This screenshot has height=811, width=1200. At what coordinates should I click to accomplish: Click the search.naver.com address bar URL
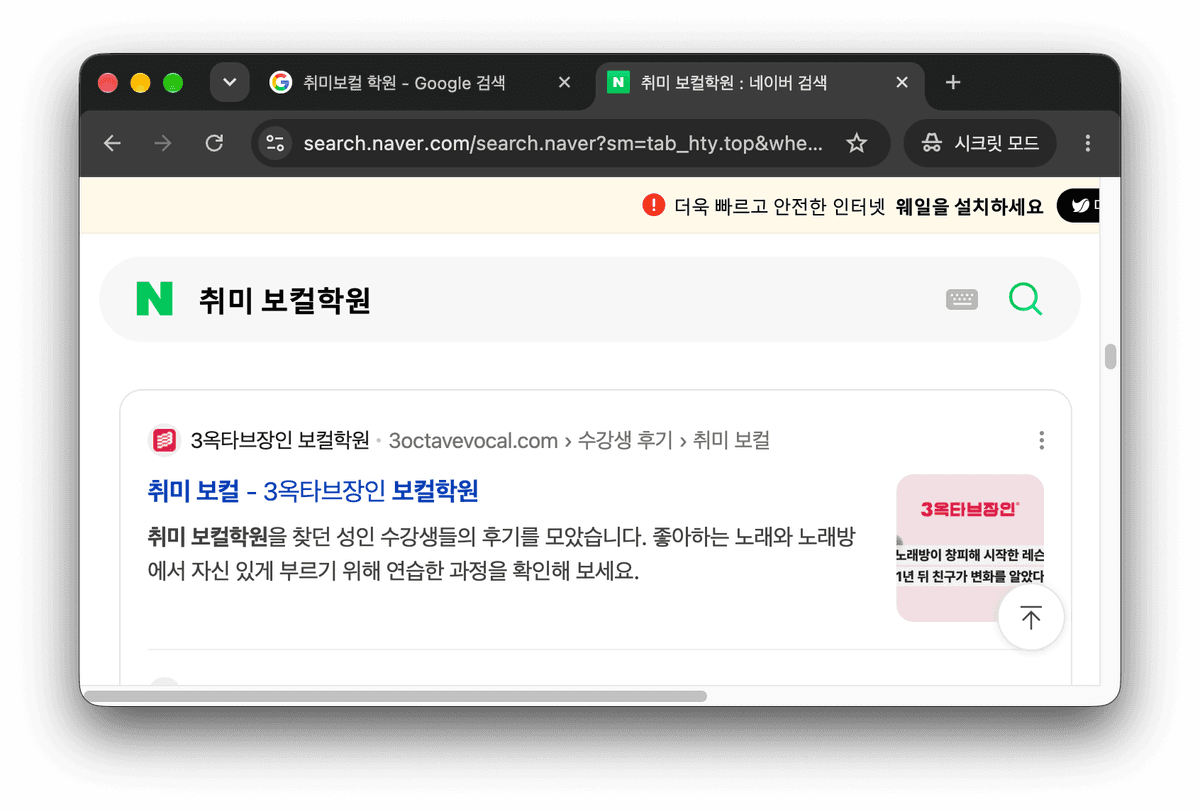coord(563,143)
